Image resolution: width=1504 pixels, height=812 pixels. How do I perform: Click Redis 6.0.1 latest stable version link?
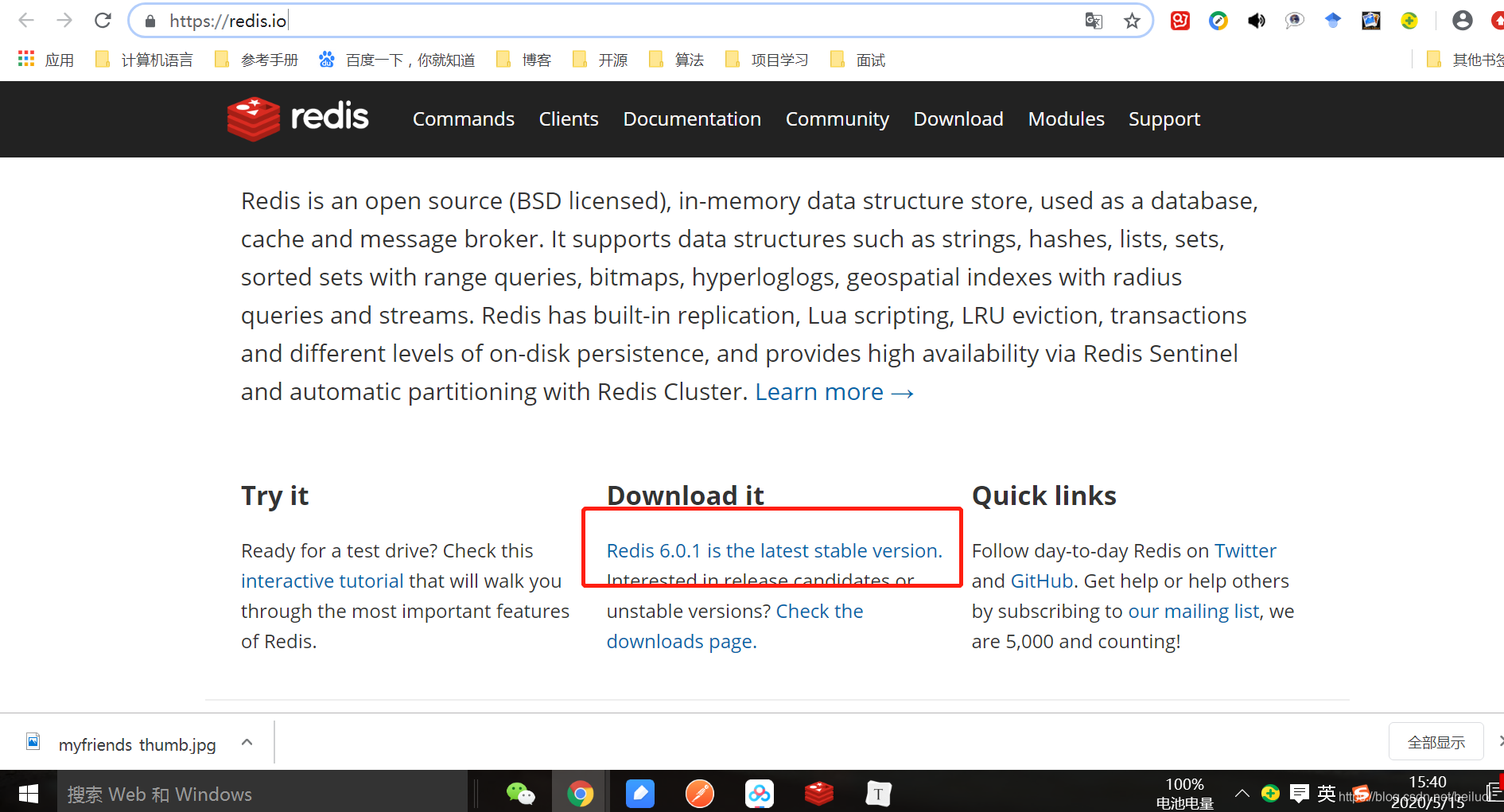tap(774, 550)
